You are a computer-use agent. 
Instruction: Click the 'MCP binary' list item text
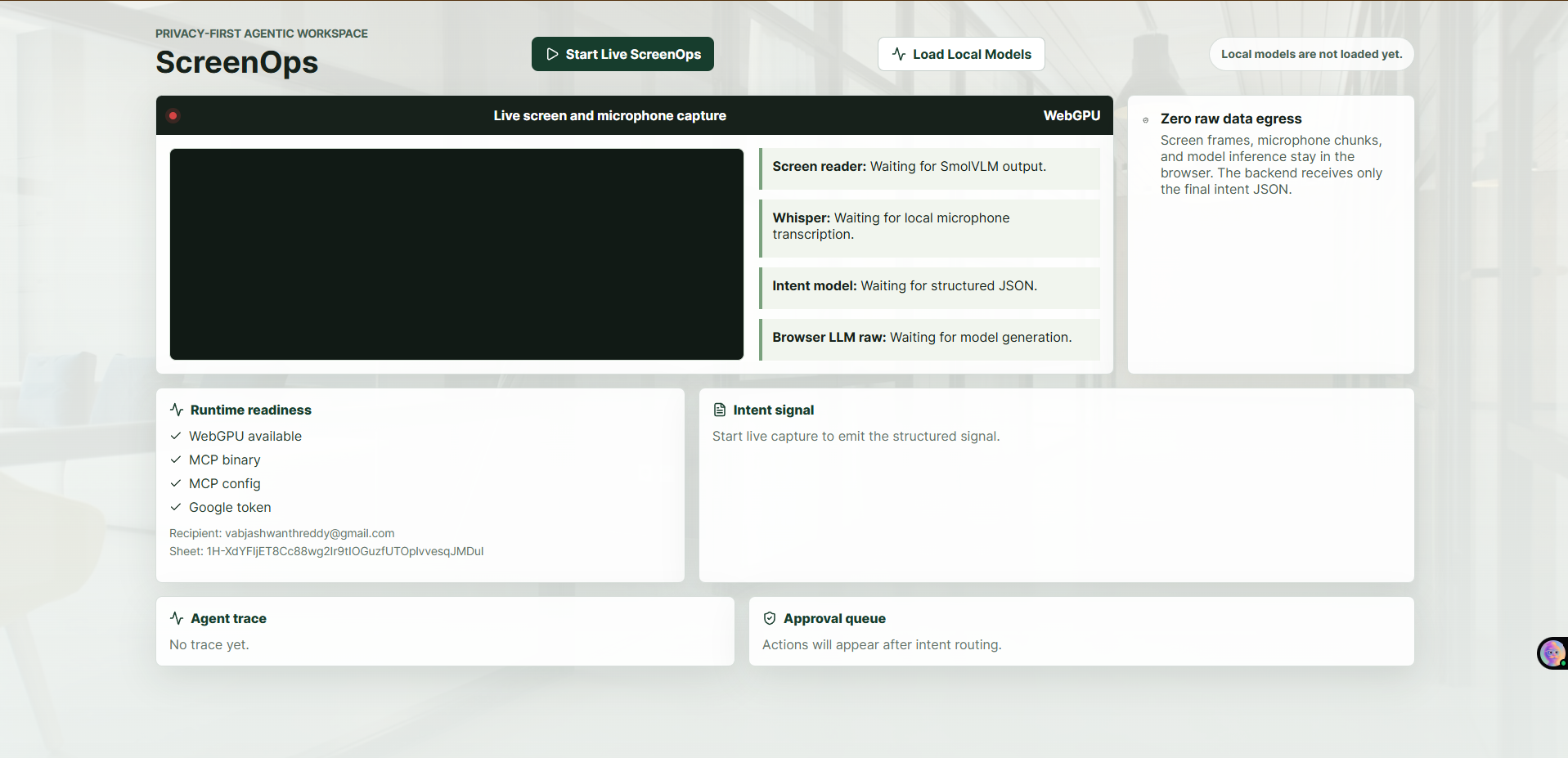pyautogui.click(x=225, y=460)
